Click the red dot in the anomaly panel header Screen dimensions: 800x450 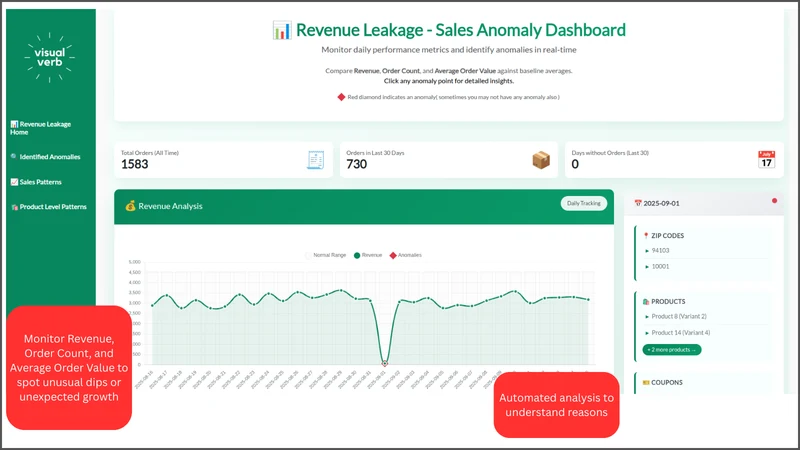[x=774, y=201]
